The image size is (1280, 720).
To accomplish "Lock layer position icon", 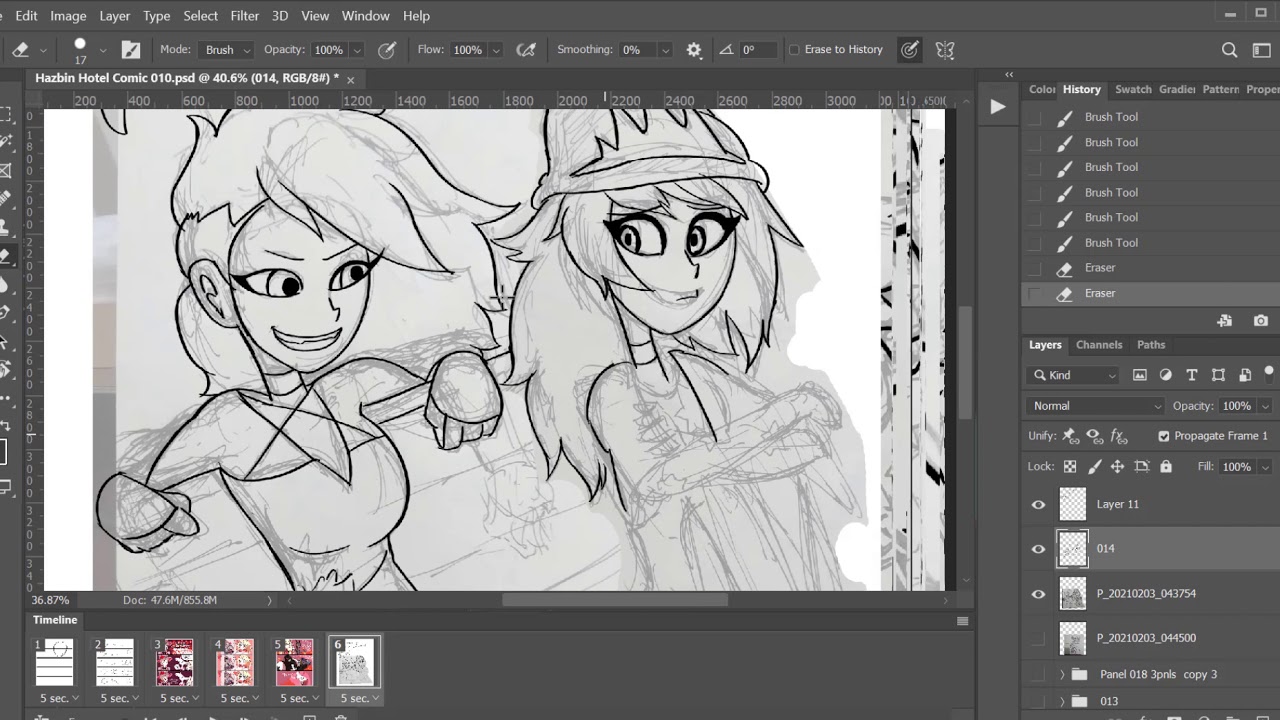I will (x=1117, y=467).
